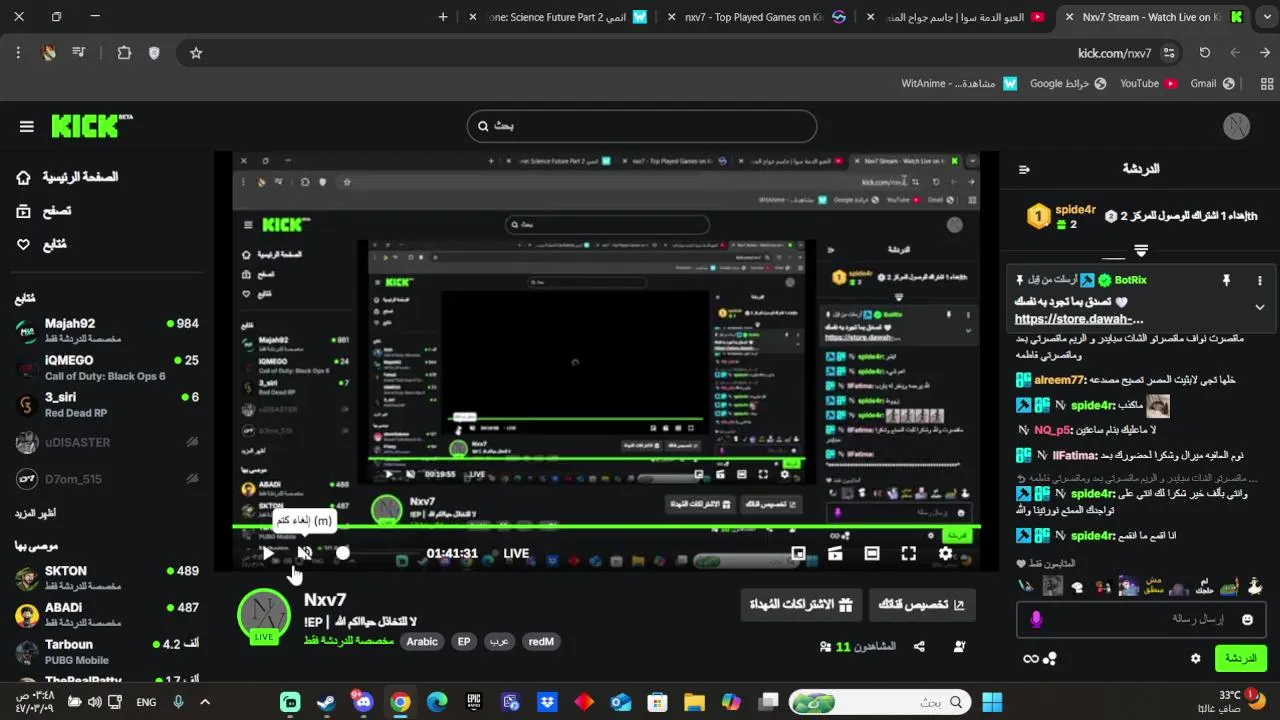Go to الصفحة الرئيسية home page
Screen dimensions: 1280x720
pos(67,177)
